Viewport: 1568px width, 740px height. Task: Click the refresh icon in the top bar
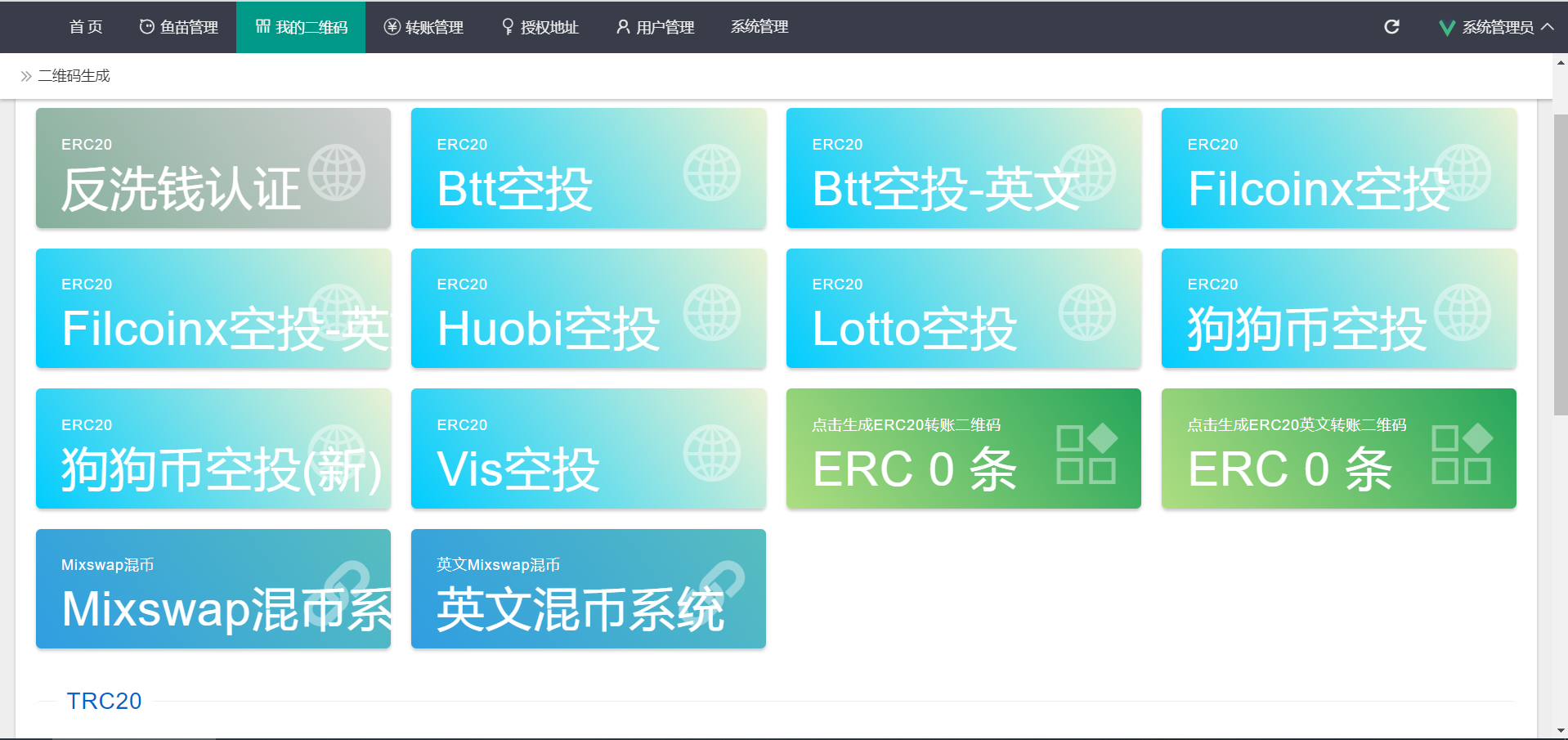1391,27
